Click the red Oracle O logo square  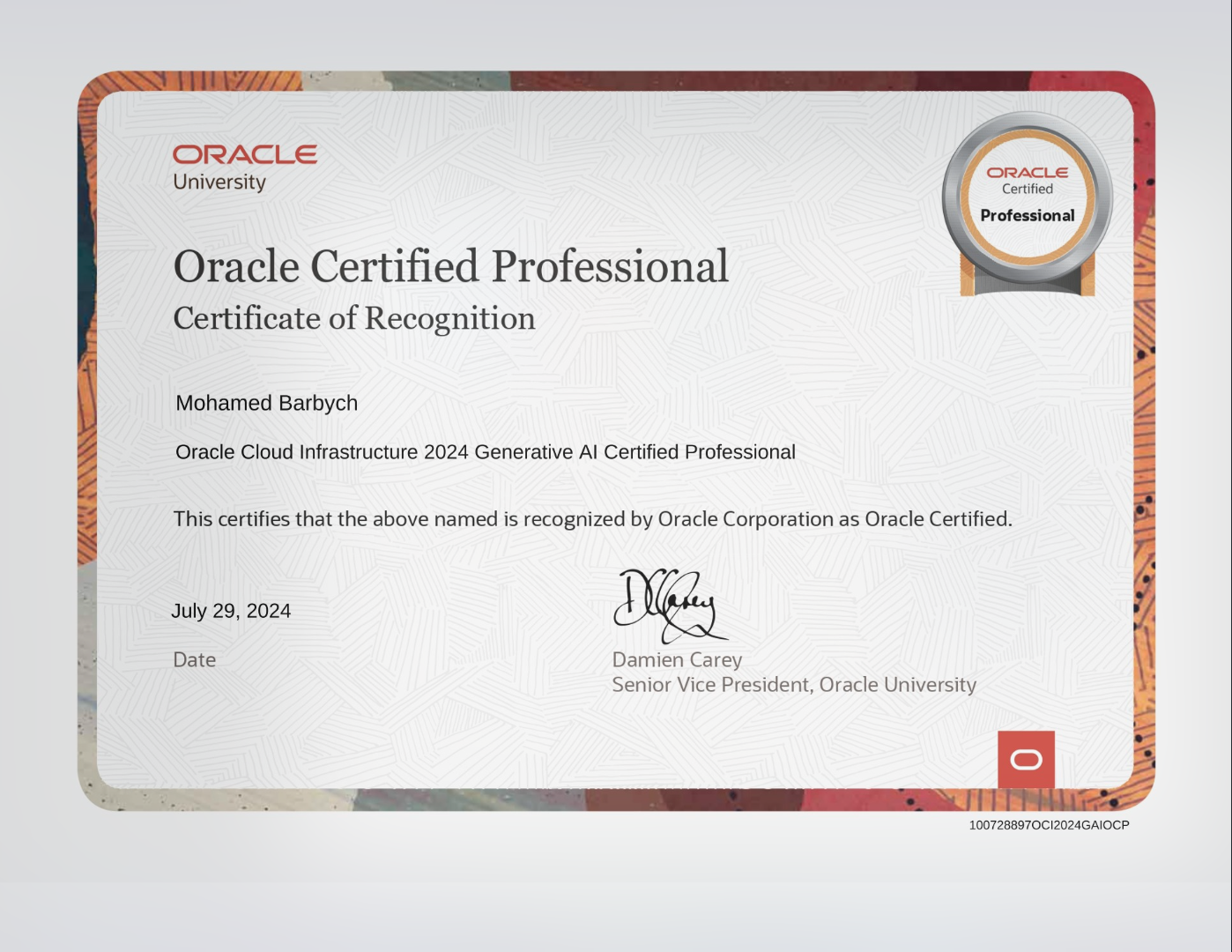tap(1026, 759)
